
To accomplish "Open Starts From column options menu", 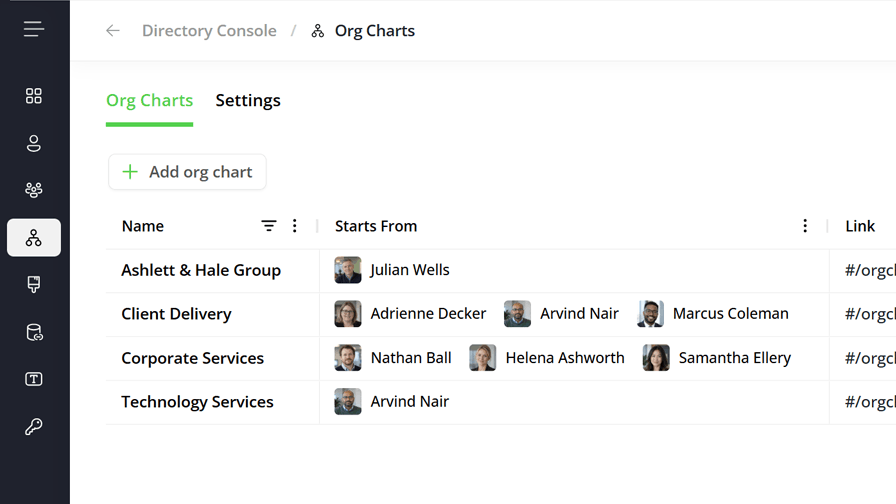I will click(x=805, y=226).
